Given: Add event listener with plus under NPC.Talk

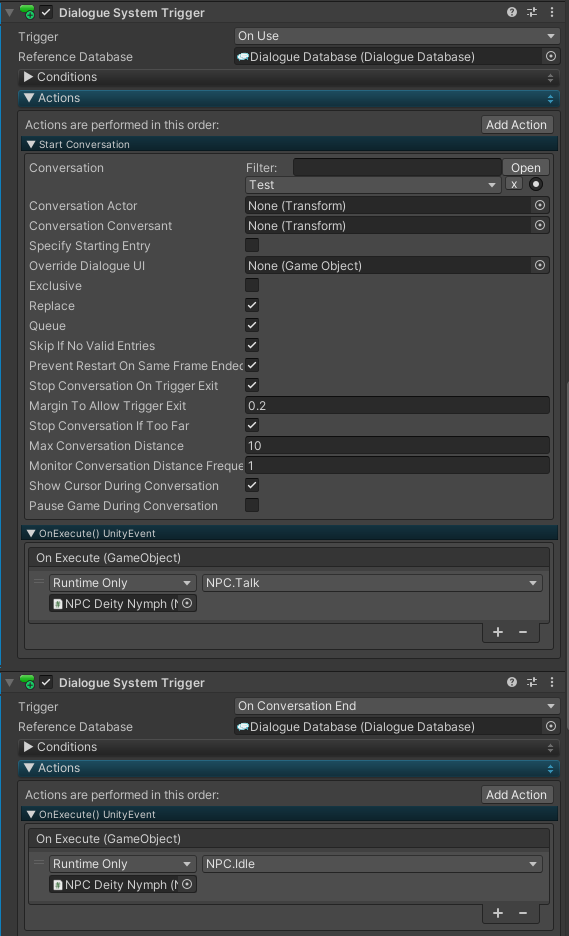Looking at the screenshot, I should tap(498, 632).
